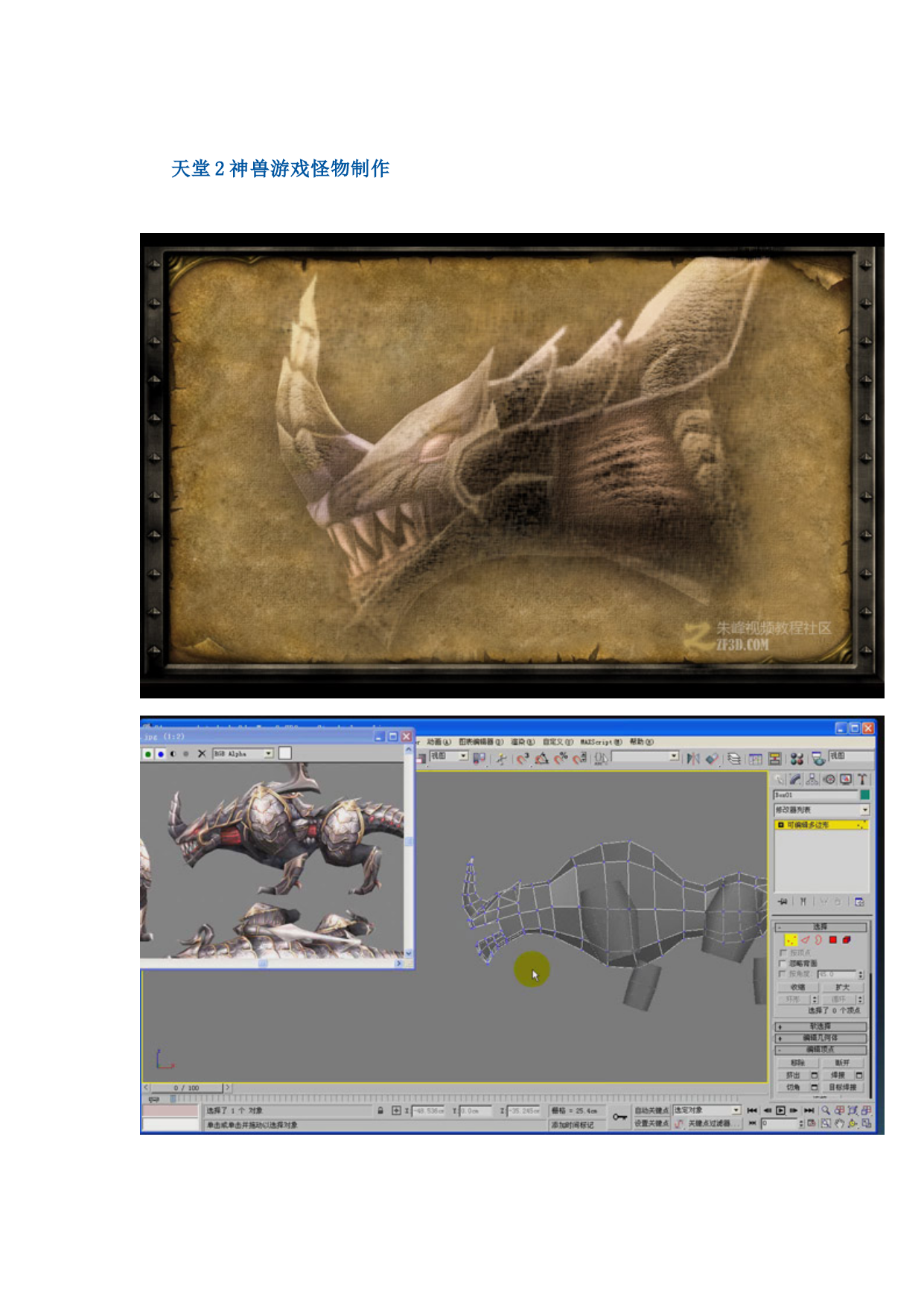Image resolution: width=924 pixels, height=1306 pixels.
Task: Click the clear X icon in image window
Action: click(202, 754)
